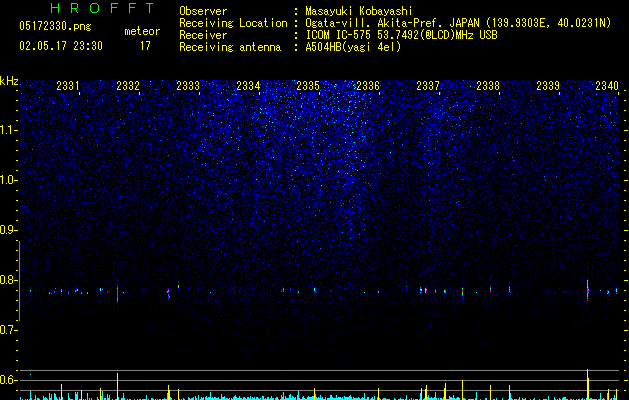This screenshot has height=400, width=629.
Task: Click time marker 2334
Action: coord(248,86)
